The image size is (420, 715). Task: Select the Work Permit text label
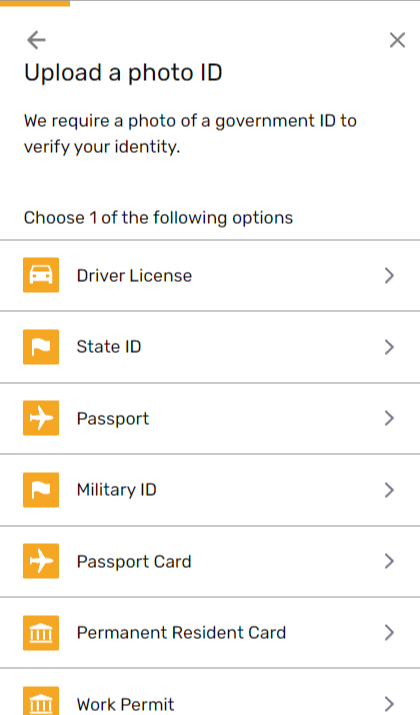click(125, 705)
